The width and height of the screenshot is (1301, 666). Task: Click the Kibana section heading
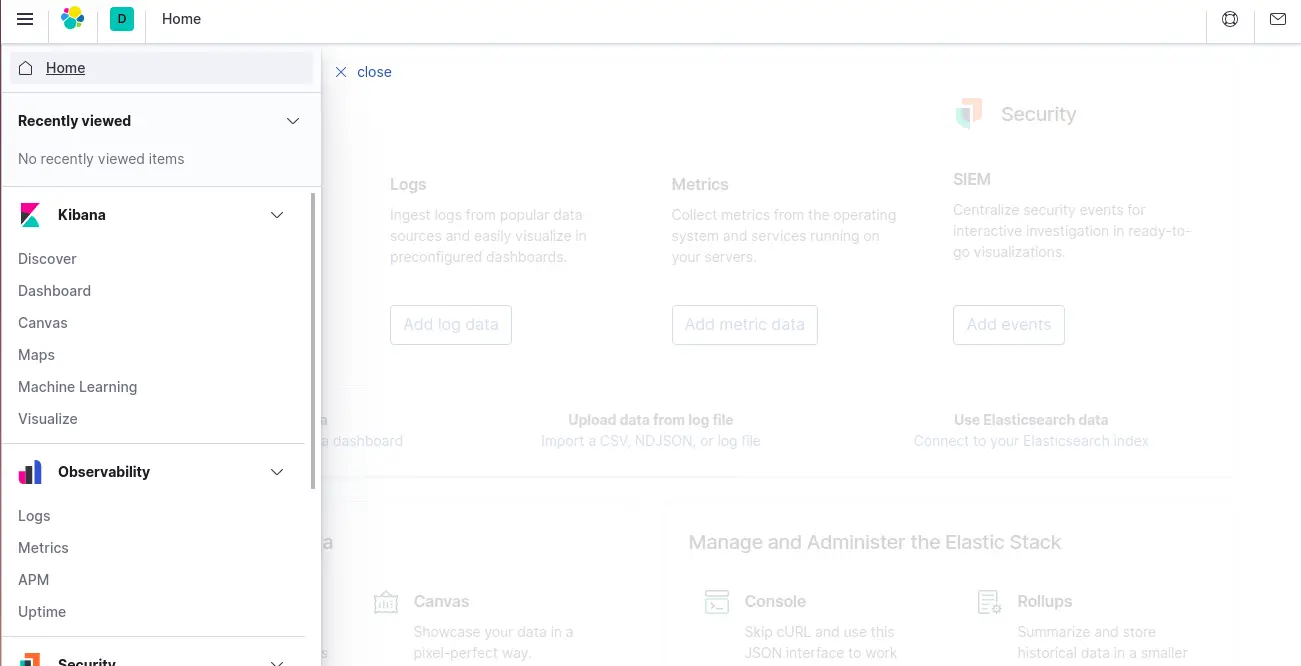[82, 215]
